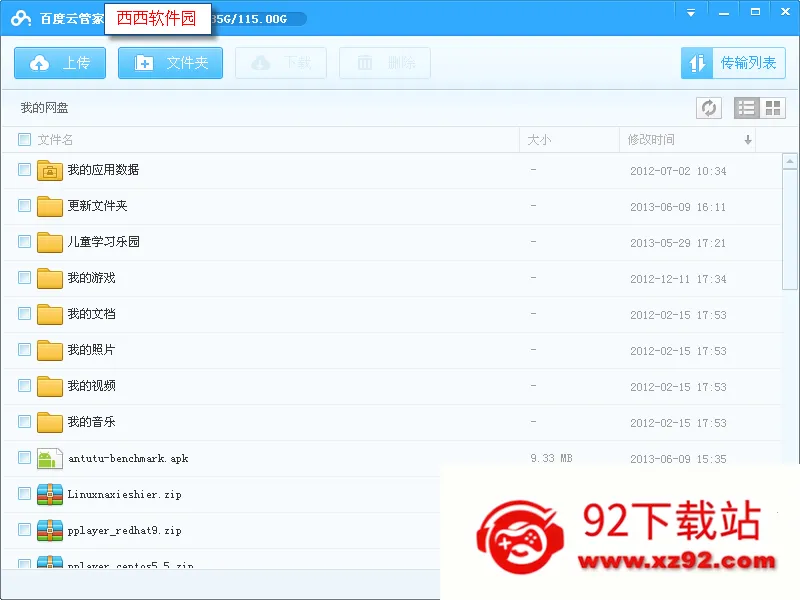
Task: Open the 传输列表 transfer list
Action: coord(733,63)
